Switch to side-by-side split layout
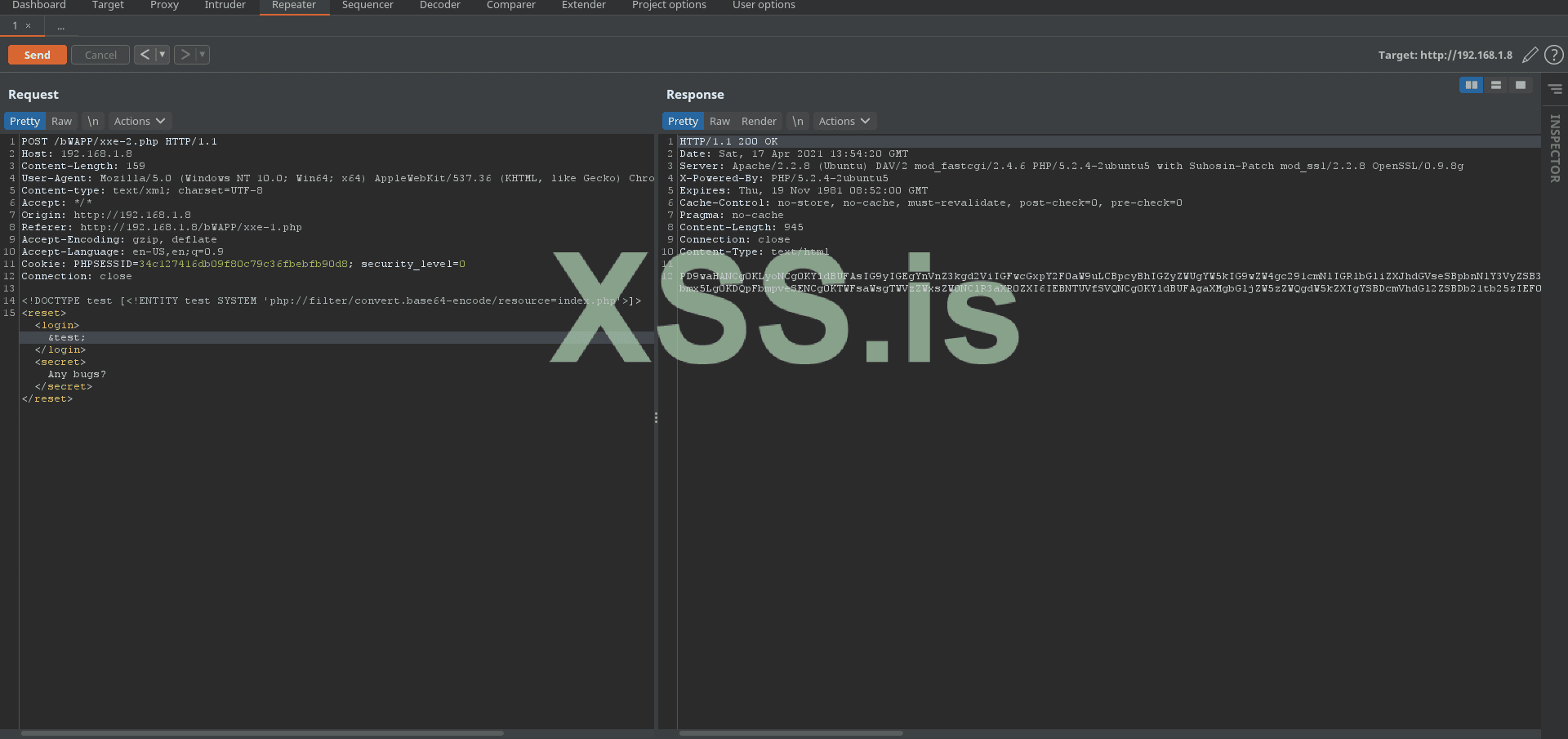The height and width of the screenshot is (739, 1568). pyautogui.click(x=1472, y=85)
